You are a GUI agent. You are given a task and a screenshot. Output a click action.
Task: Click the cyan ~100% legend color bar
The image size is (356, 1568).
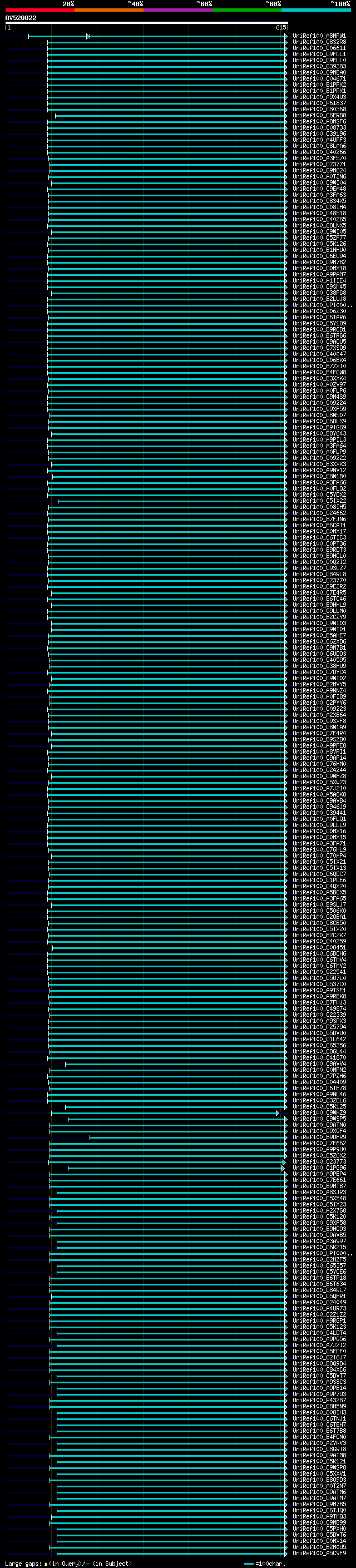pos(317,11)
